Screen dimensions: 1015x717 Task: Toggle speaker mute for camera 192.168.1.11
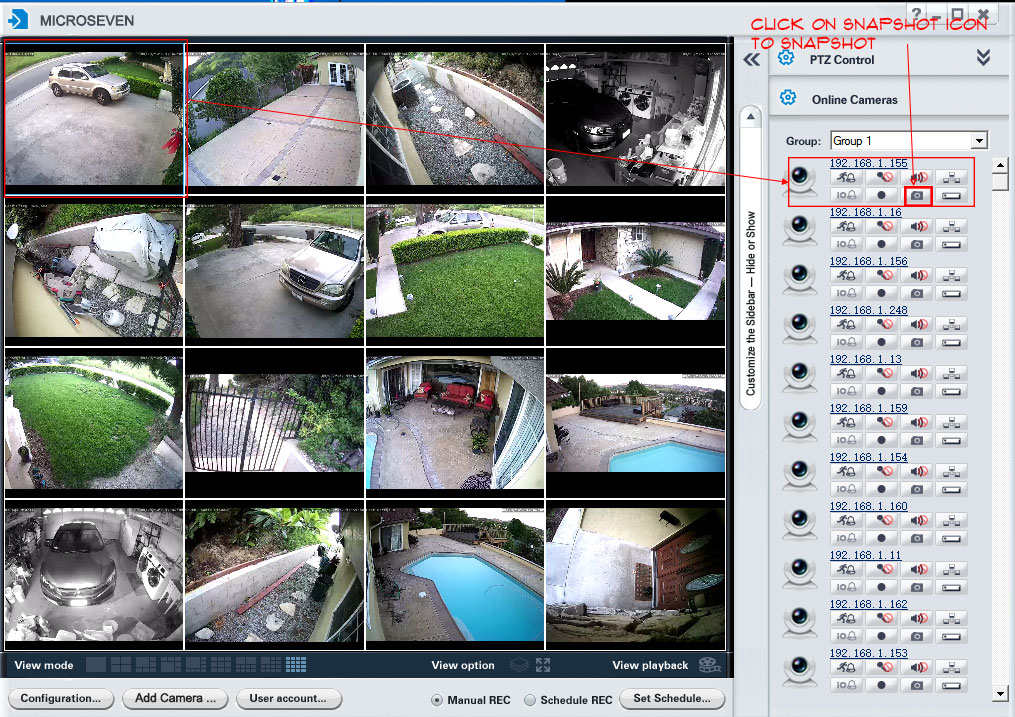(917, 569)
